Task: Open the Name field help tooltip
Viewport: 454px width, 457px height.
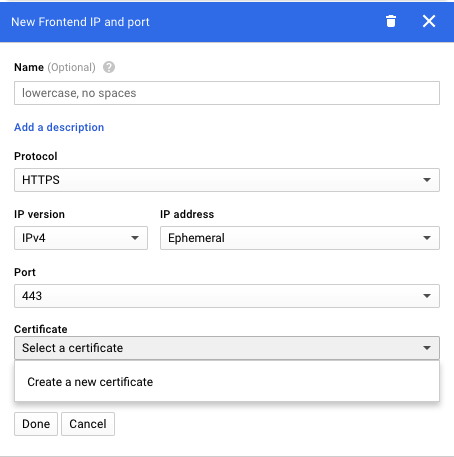Action: tap(109, 67)
